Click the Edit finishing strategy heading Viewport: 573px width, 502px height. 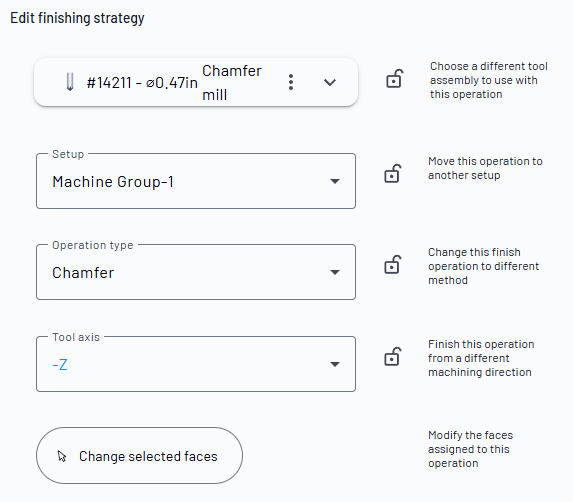coord(77,18)
